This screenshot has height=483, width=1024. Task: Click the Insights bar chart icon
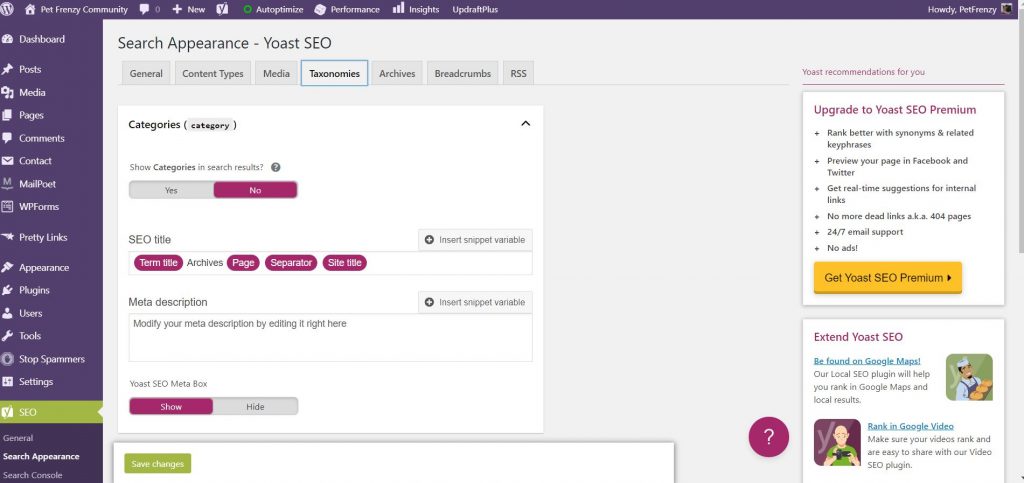tap(398, 8)
